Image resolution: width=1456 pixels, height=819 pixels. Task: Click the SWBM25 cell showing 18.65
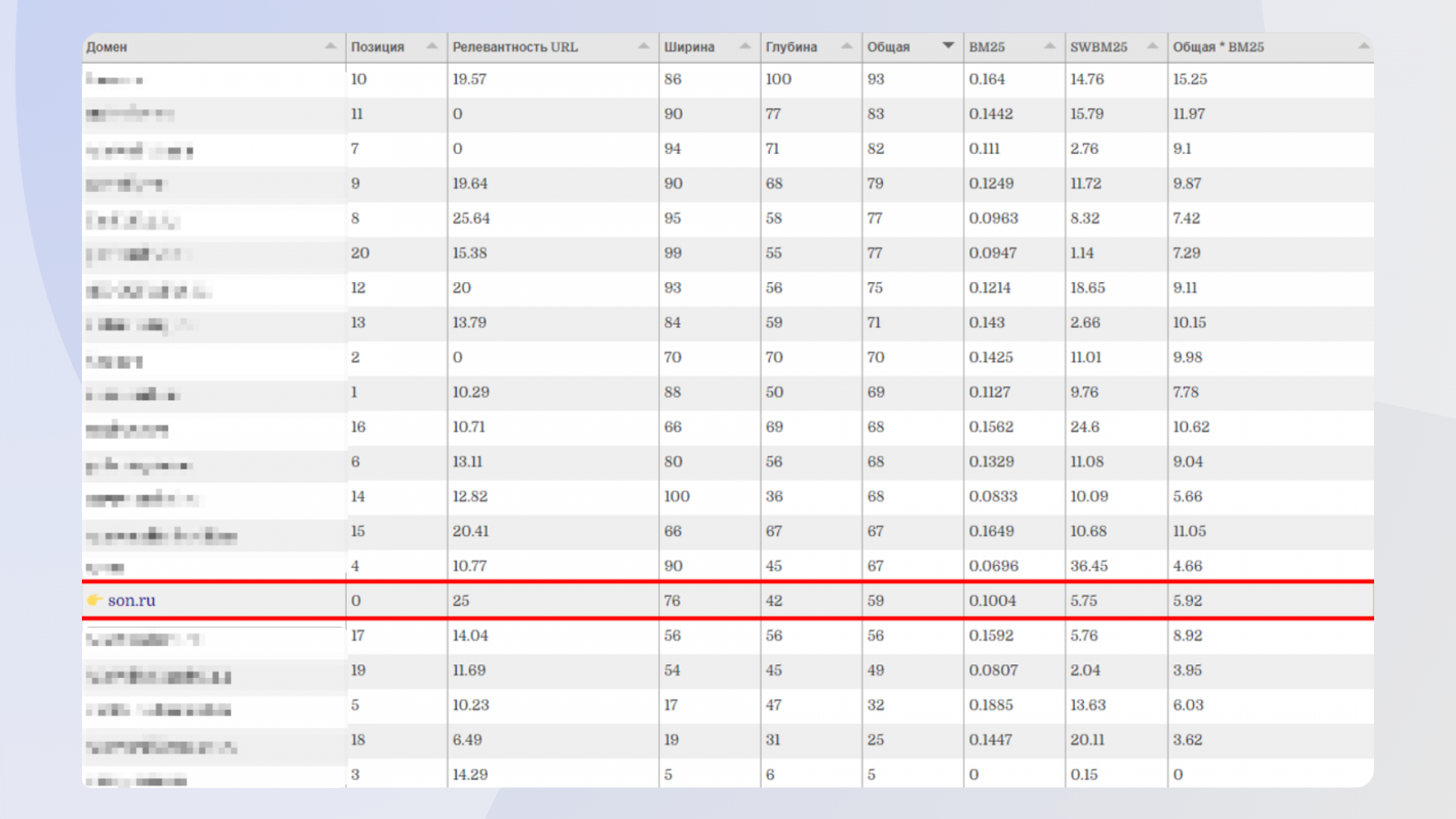click(x=1088, y=288)
